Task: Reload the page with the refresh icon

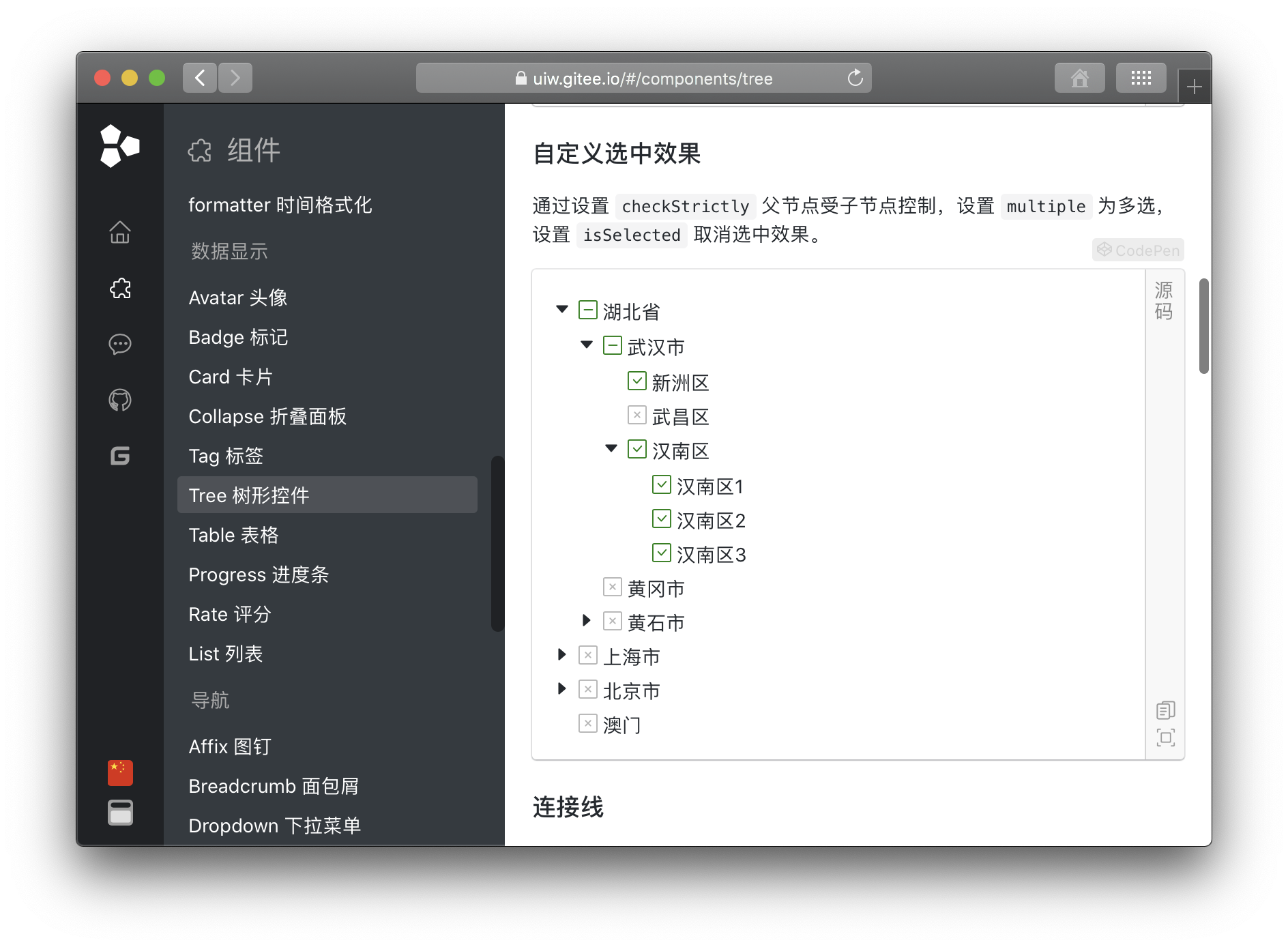Action: pos(855,78)
